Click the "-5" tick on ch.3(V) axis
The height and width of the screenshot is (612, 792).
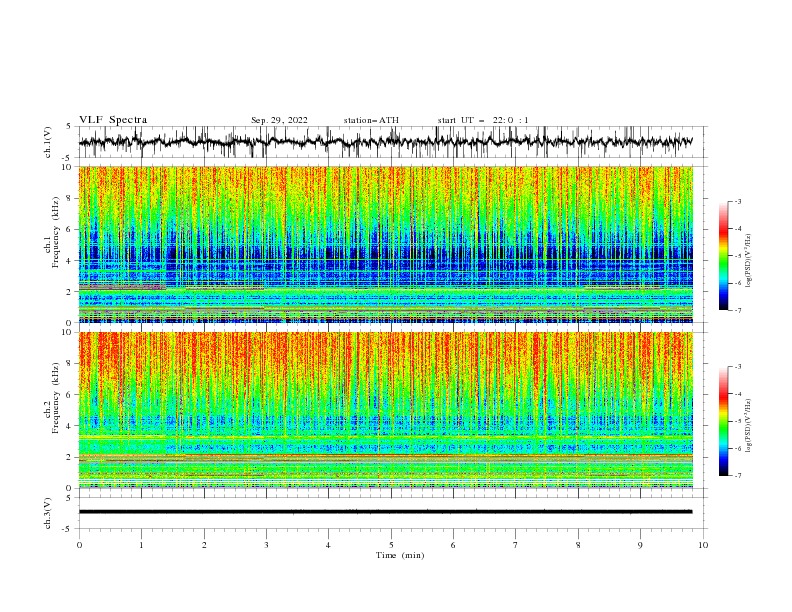pos(68,529)
